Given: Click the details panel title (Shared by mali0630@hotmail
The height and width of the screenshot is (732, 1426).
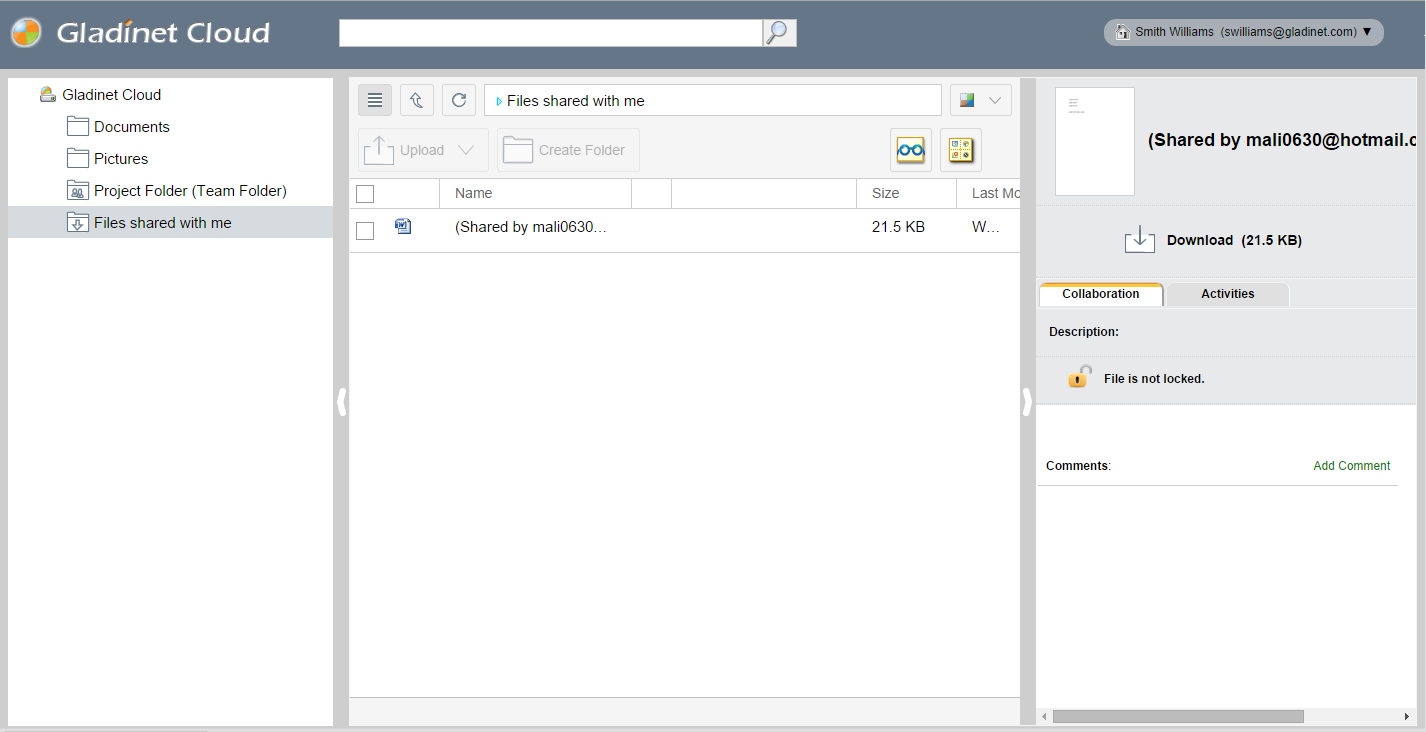Looking at the screenshot, I should point(1283,141).
